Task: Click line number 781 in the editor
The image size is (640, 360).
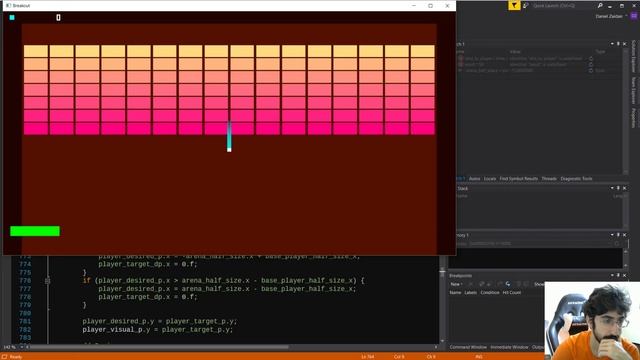Action: click(25, 322)
